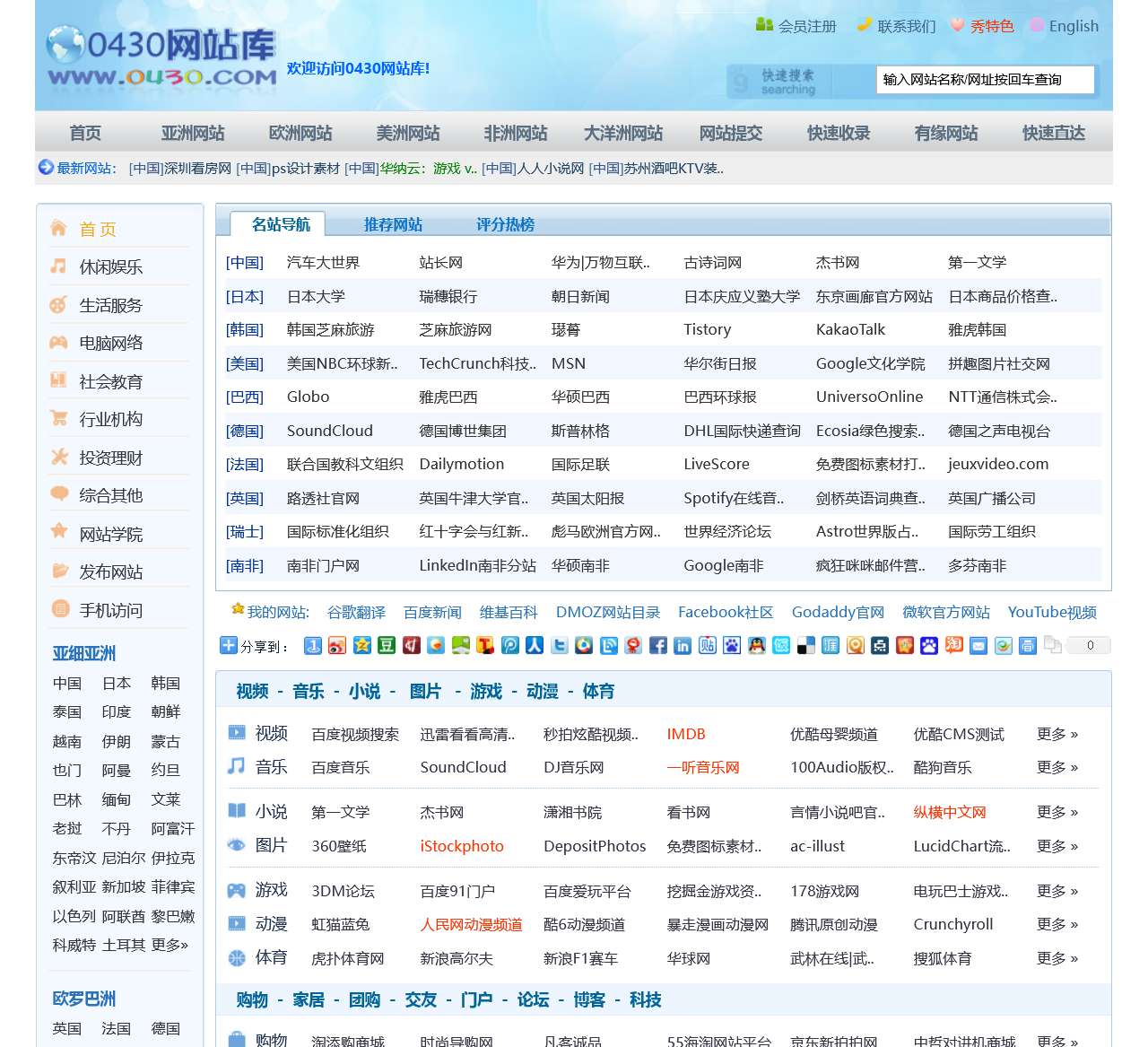1148x1047 pixels.
Task: Open the SoundCloud link
Action: tap(332, 431)
